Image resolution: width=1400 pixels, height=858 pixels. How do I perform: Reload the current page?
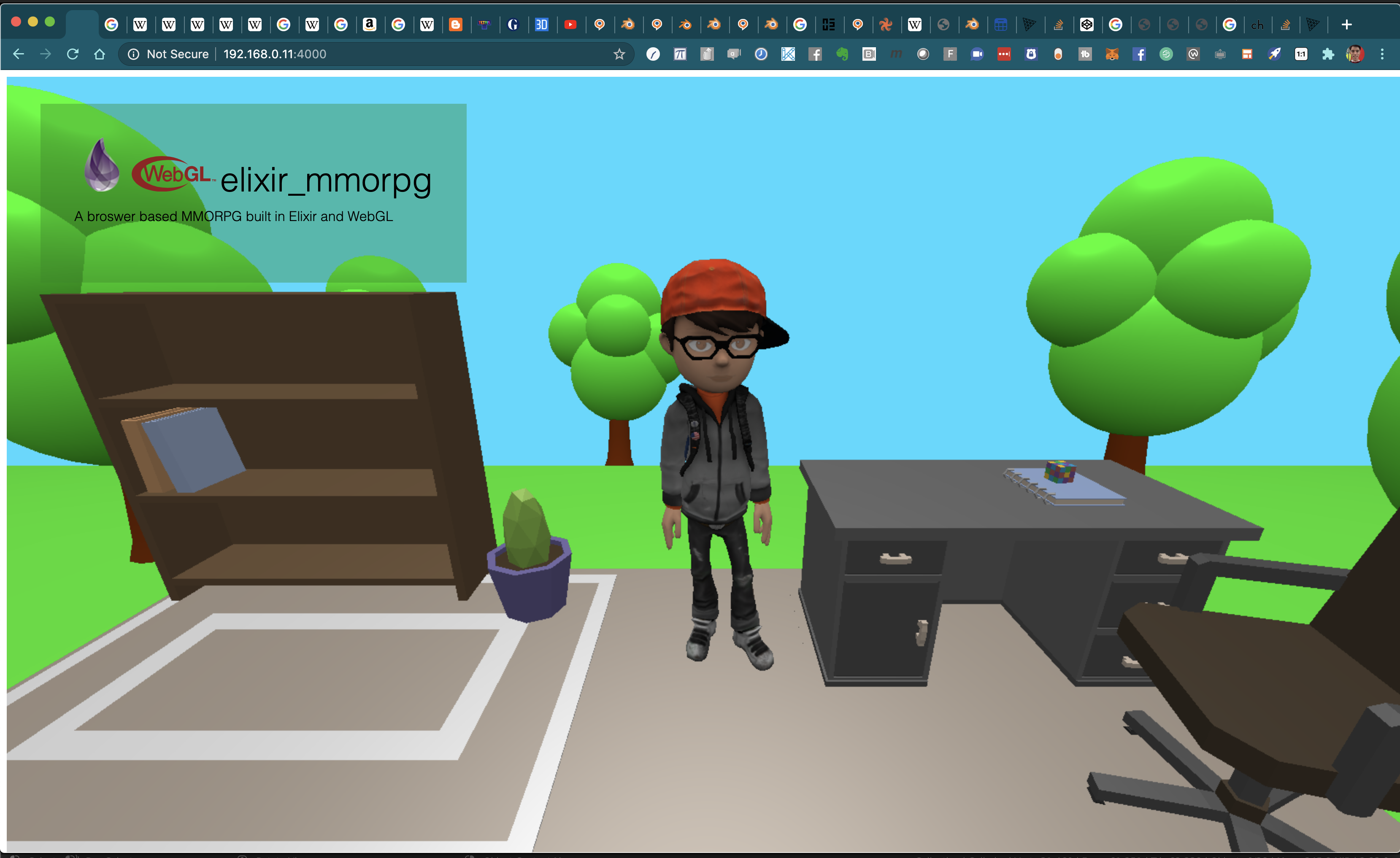coord(73,54)
